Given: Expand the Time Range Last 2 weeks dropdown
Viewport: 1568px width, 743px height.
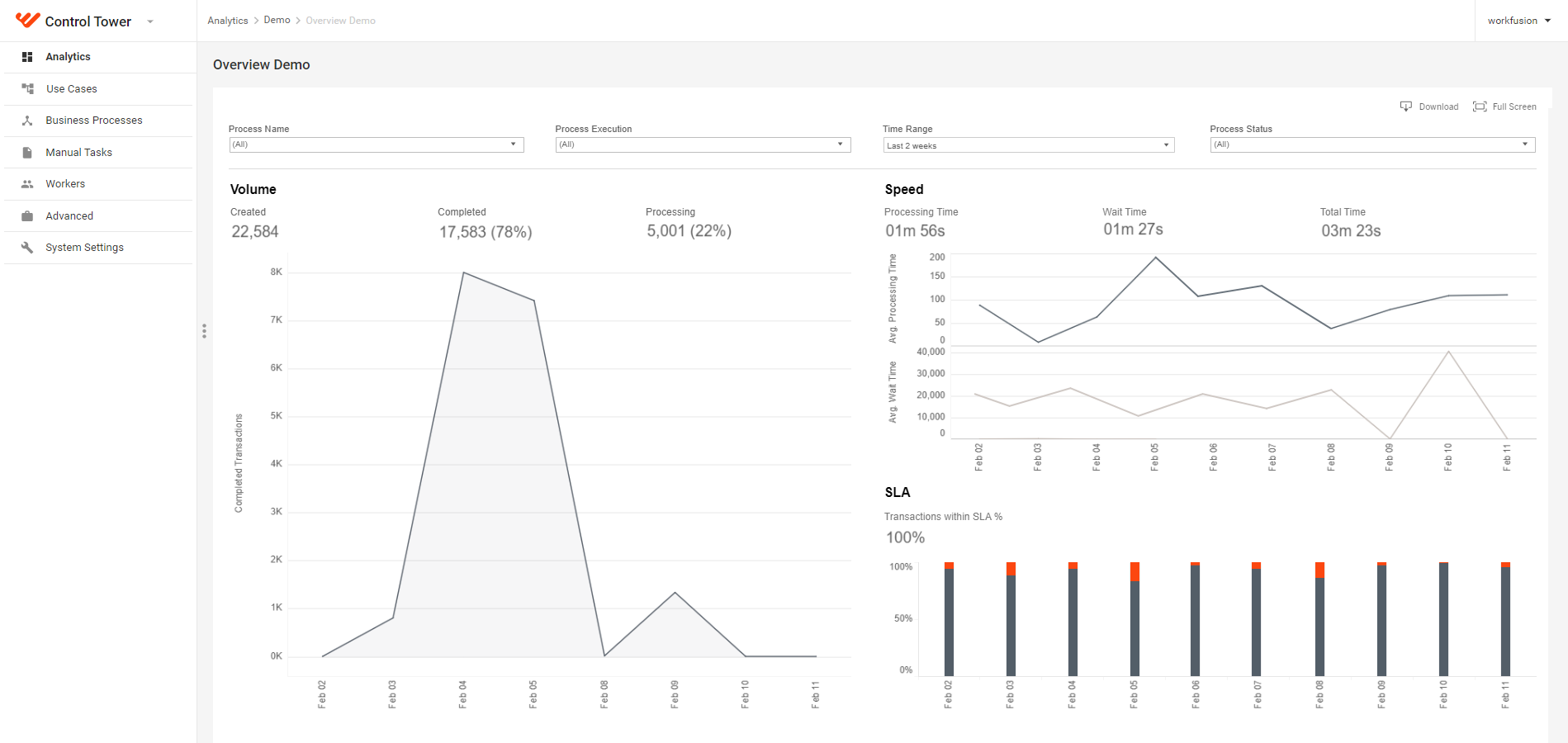Looking at the screenshot, I should [1029, 145].
